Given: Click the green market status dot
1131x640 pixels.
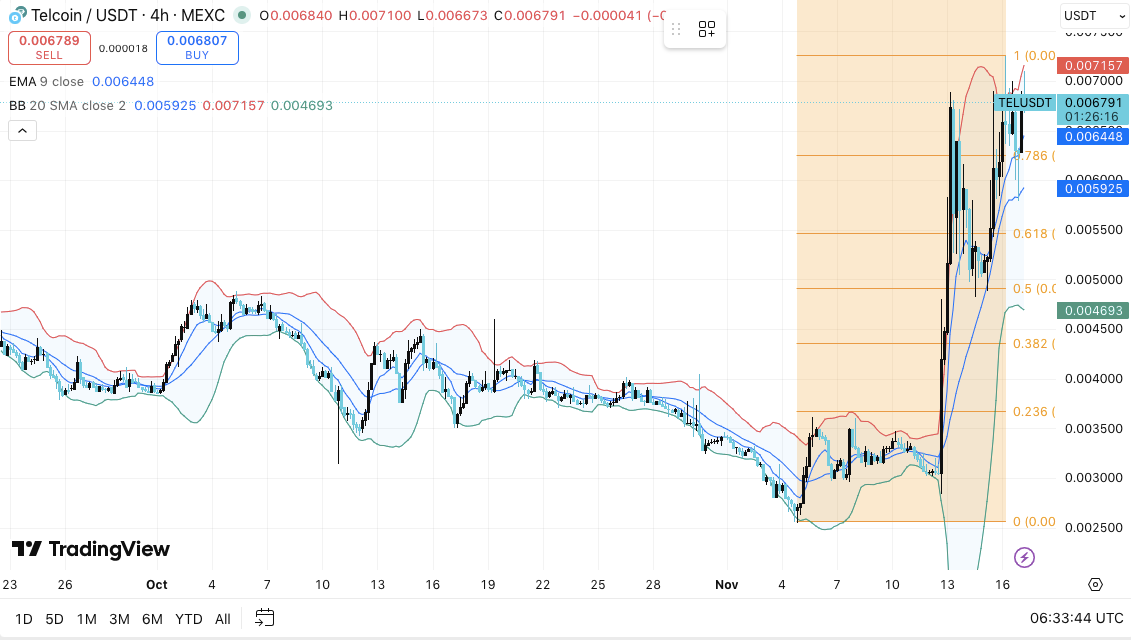Looking at the screenshot, I should pos(240,15).
